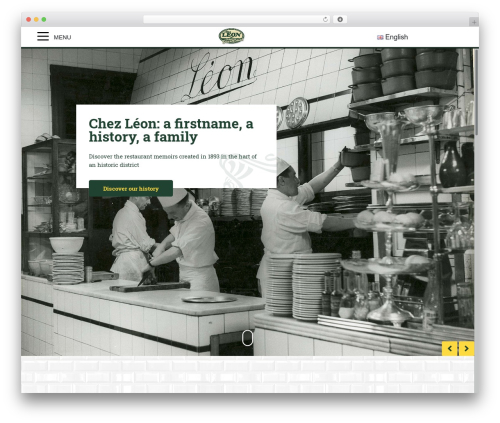This screenshot has height=423, width=500.
Task: Click the page vertical scrollbar
Action: pos(476,92)
